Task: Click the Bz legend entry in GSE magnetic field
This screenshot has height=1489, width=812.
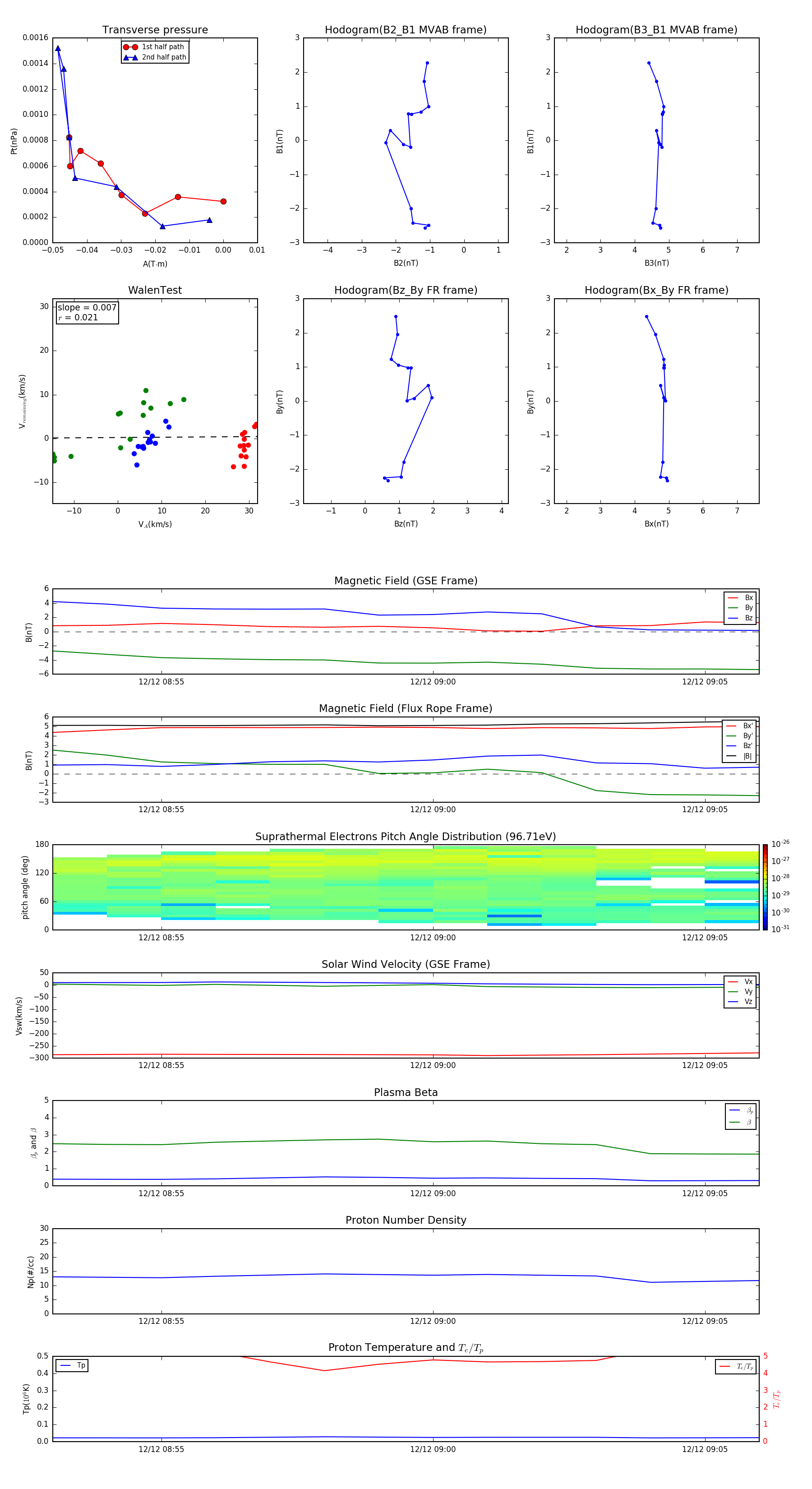Action: click(x=740, y=618)
